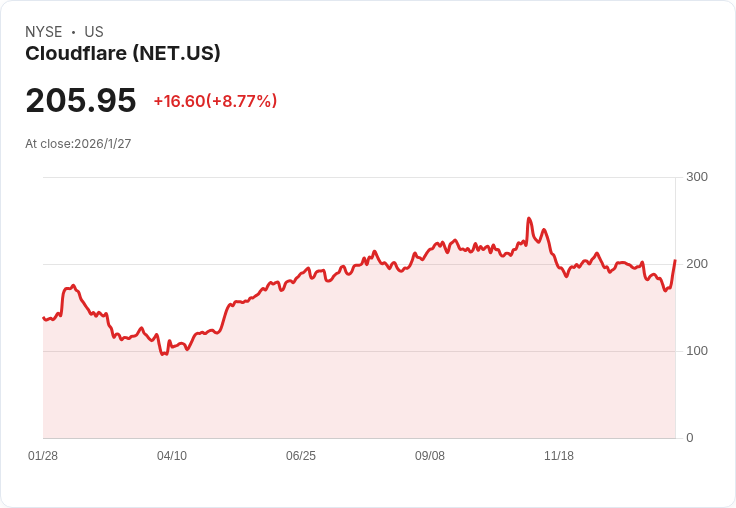The height and width of the screenshot is (508, 736).
Task: Click the +16.60(+8.77%) change figure
Action: point(215,101)
